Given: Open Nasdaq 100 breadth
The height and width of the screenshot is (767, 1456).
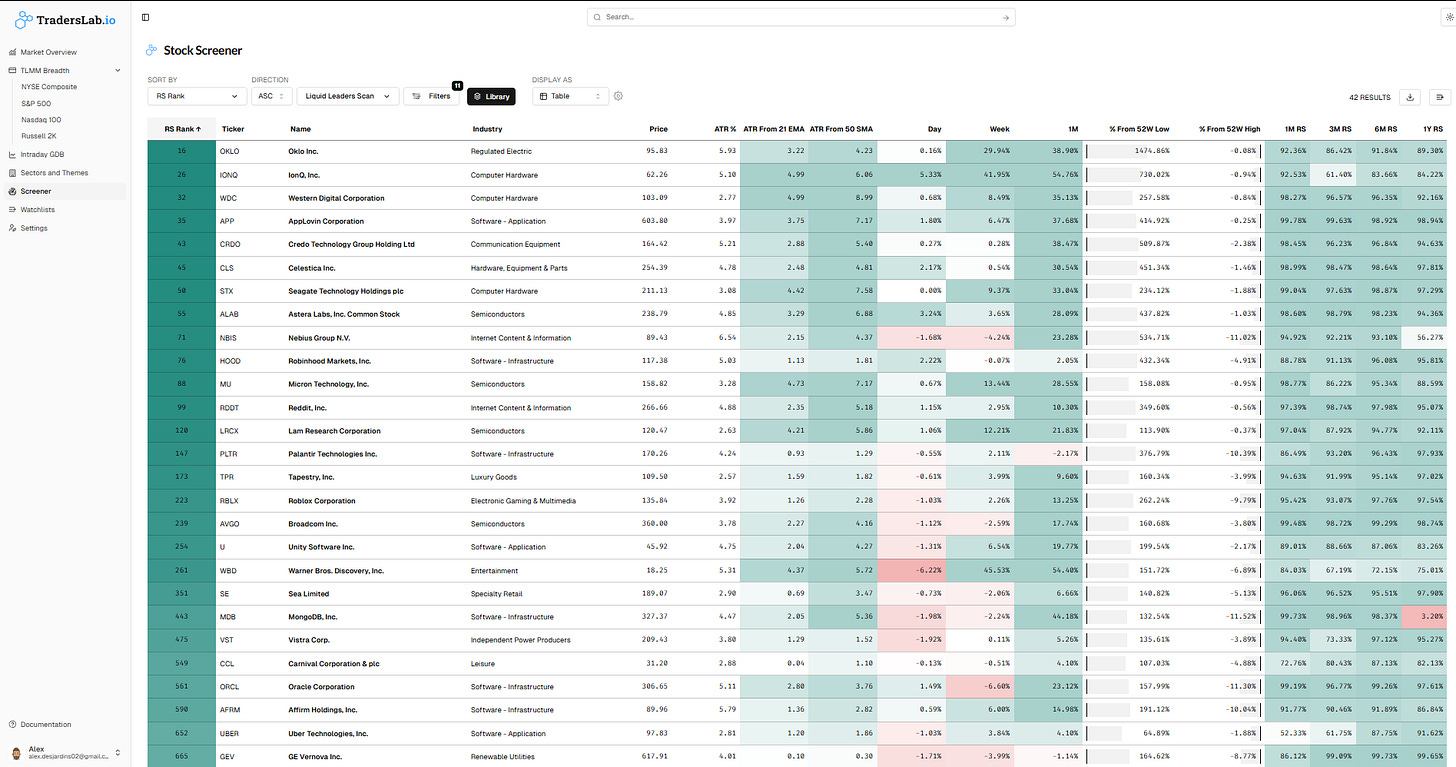Looking at the screenshot, I should (41, 119).
